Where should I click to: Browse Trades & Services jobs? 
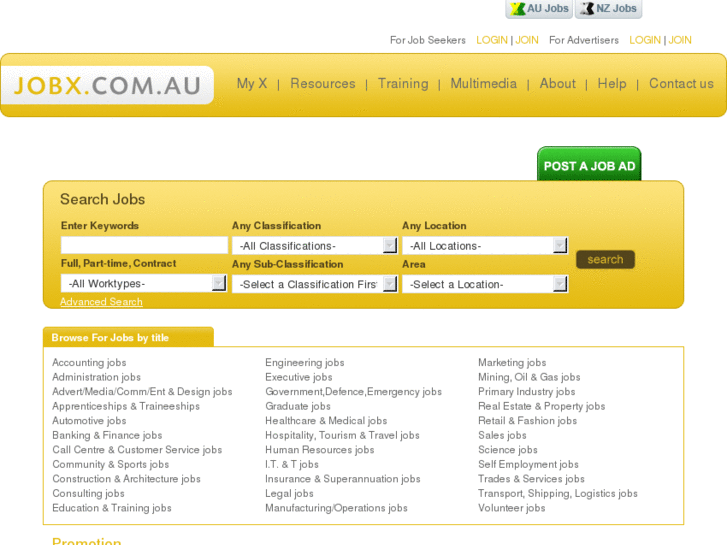coord(531,479)
